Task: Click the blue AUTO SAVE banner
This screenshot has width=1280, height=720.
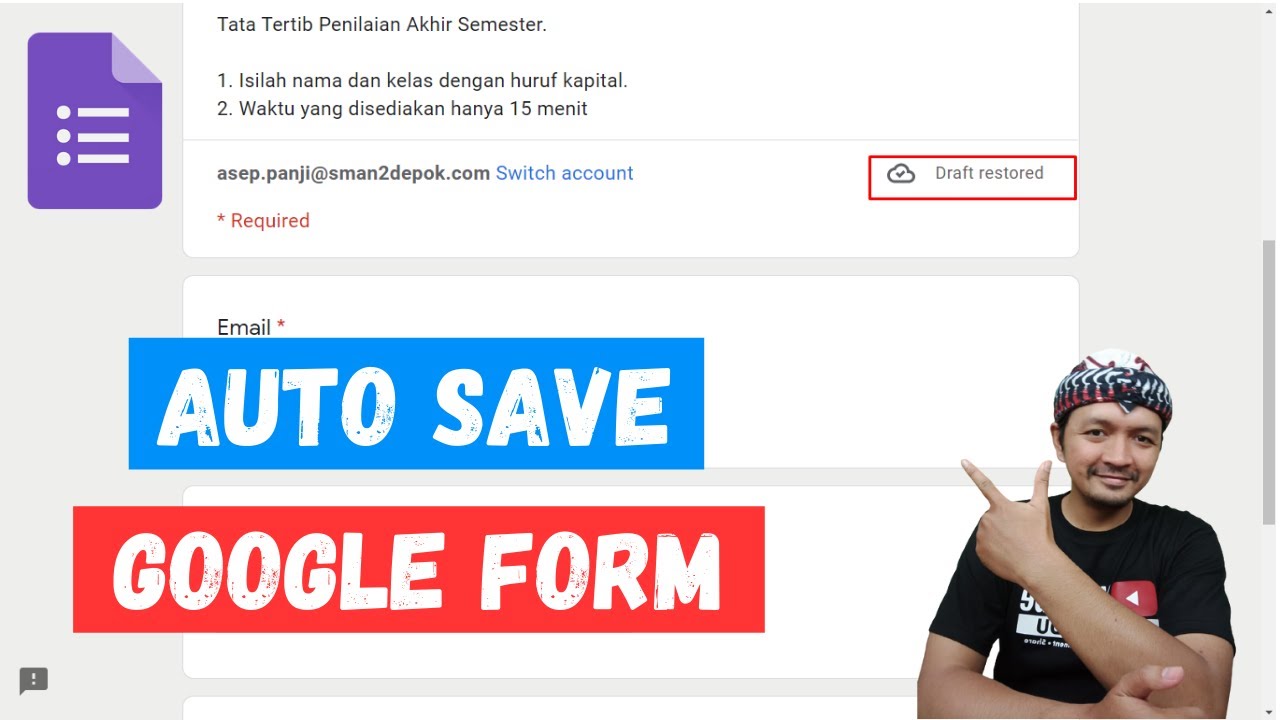Action: pyautogui.click(x=416, y=404)
